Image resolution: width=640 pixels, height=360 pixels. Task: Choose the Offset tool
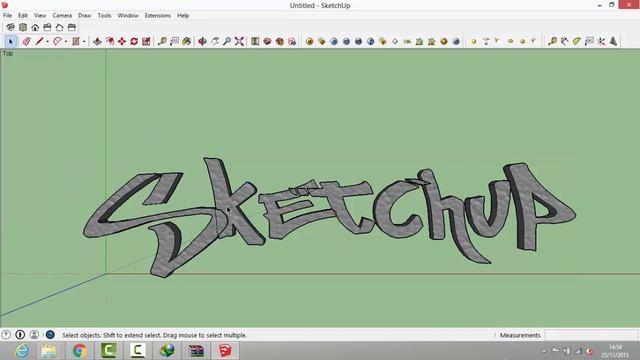tap(109, 41)
